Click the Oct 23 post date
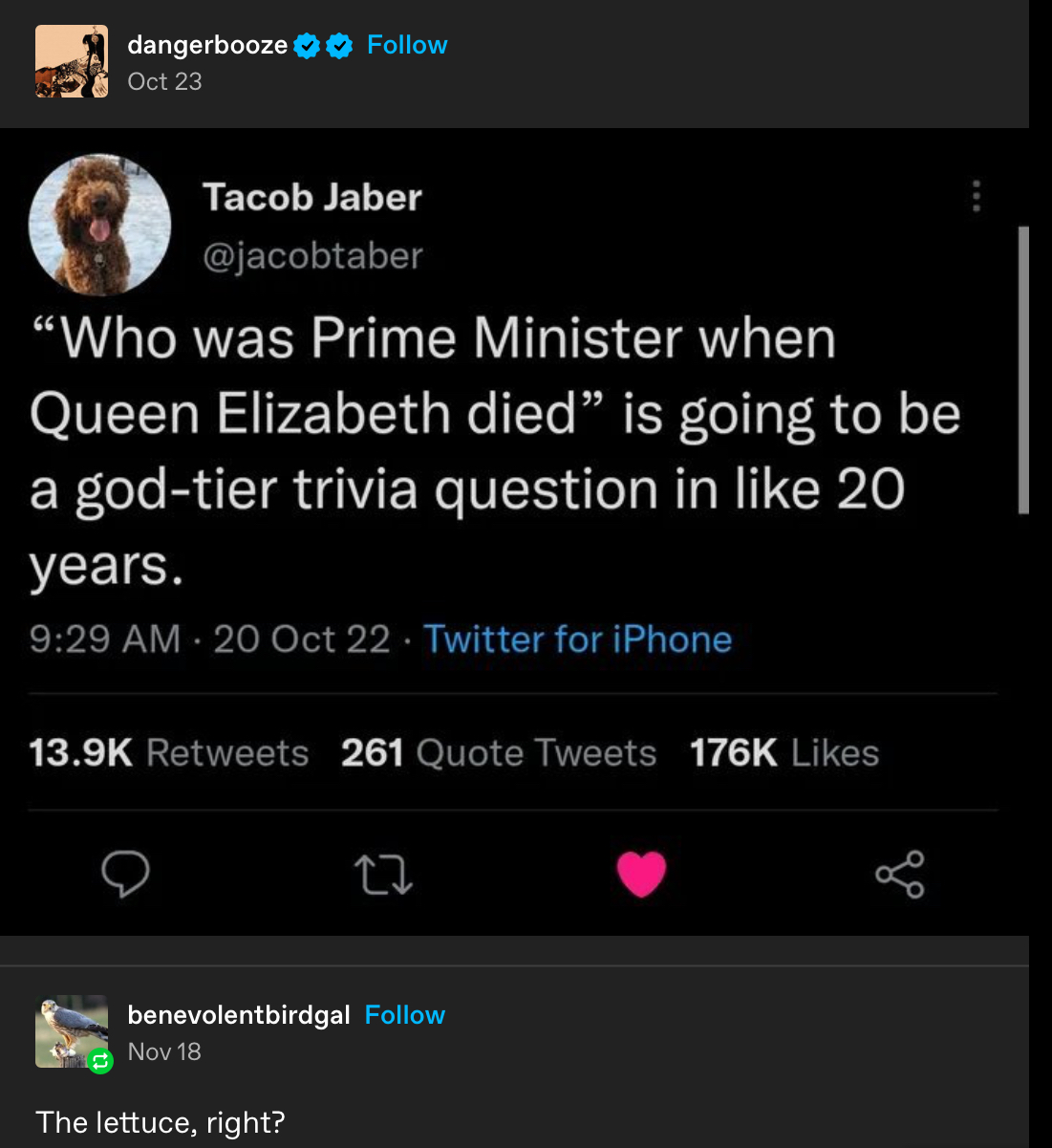1052x1148 pixels. pyautogui.click(x=165, y=82)
